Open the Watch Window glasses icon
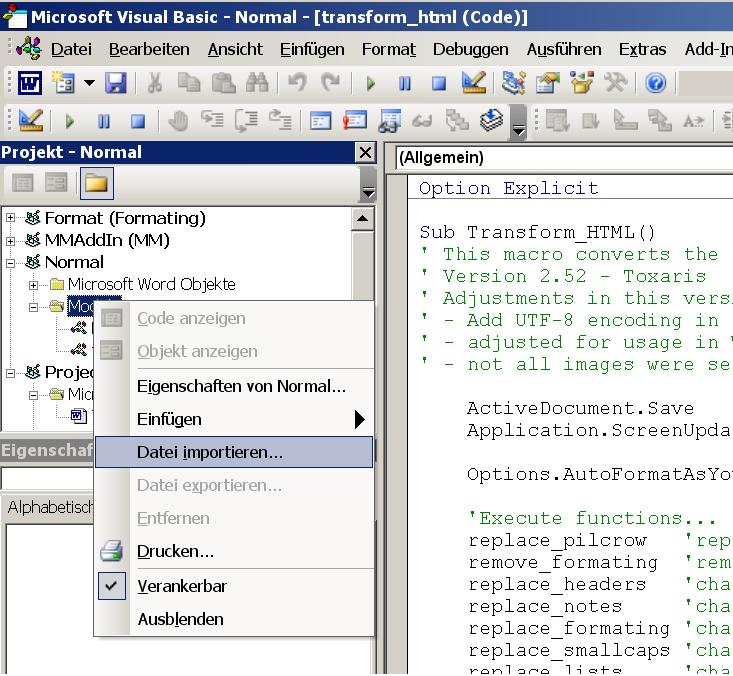Screen dimensions: 733x676 click(389, 121)
